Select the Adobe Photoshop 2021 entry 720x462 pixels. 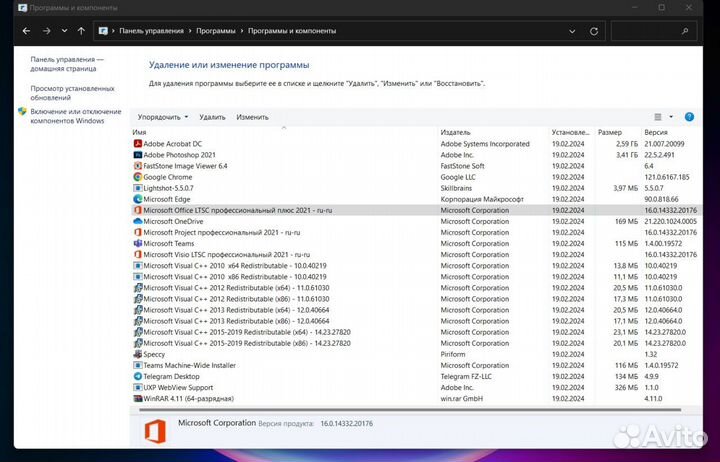[180, 155]
